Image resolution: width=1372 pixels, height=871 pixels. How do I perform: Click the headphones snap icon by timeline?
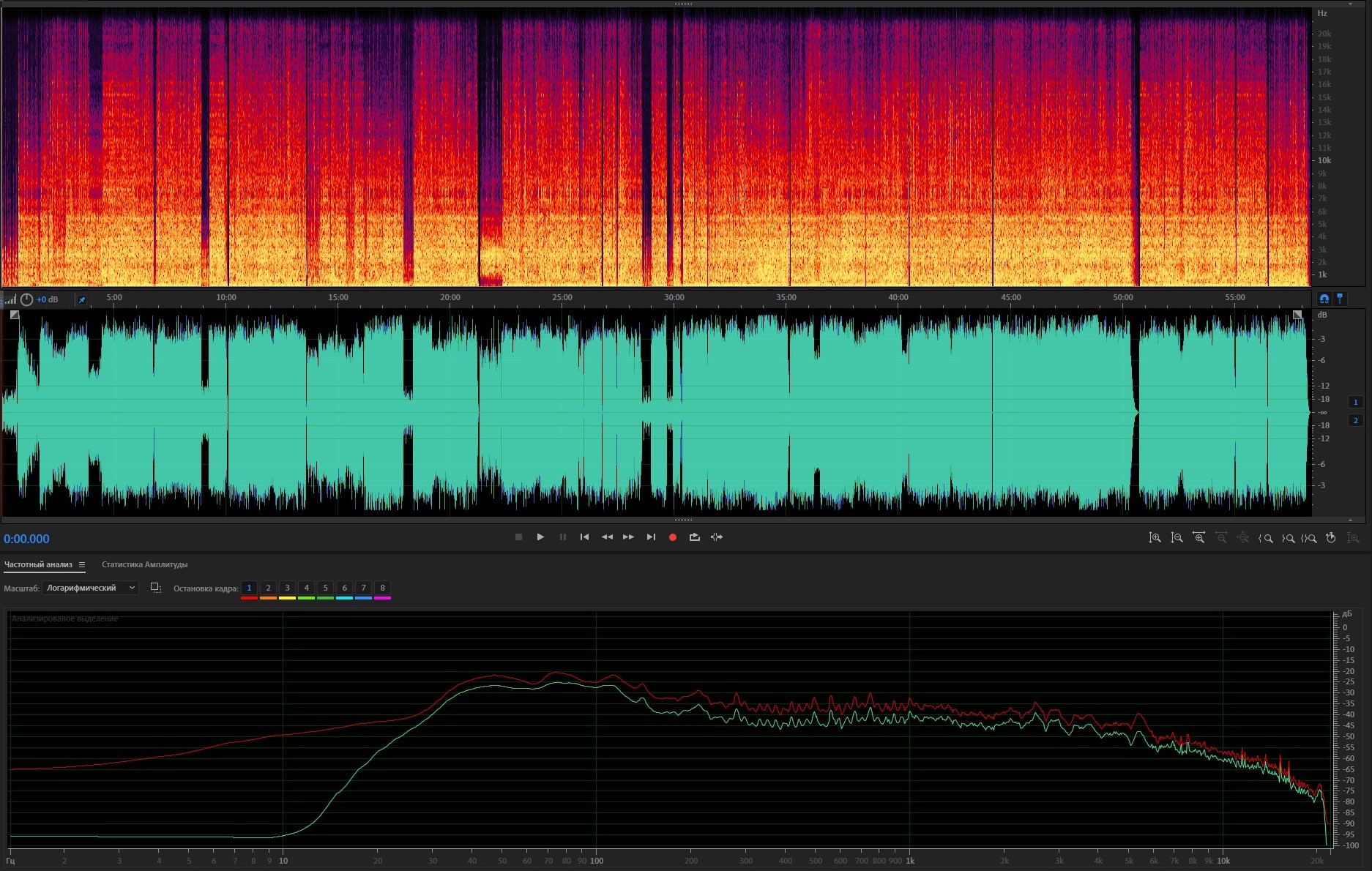pos(1324,298)
